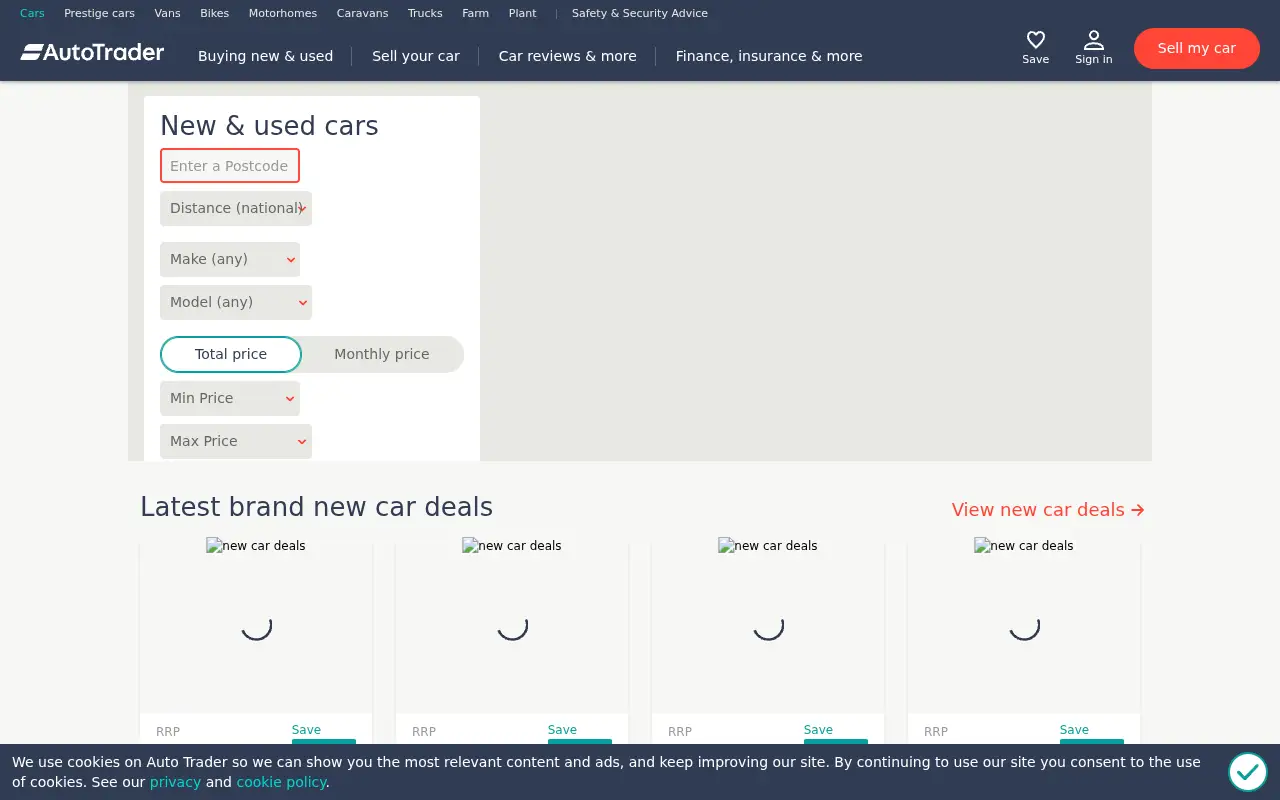Screen dimensions: 1280x800
Task: Open the Caravans section
Action: click(362, 13)
